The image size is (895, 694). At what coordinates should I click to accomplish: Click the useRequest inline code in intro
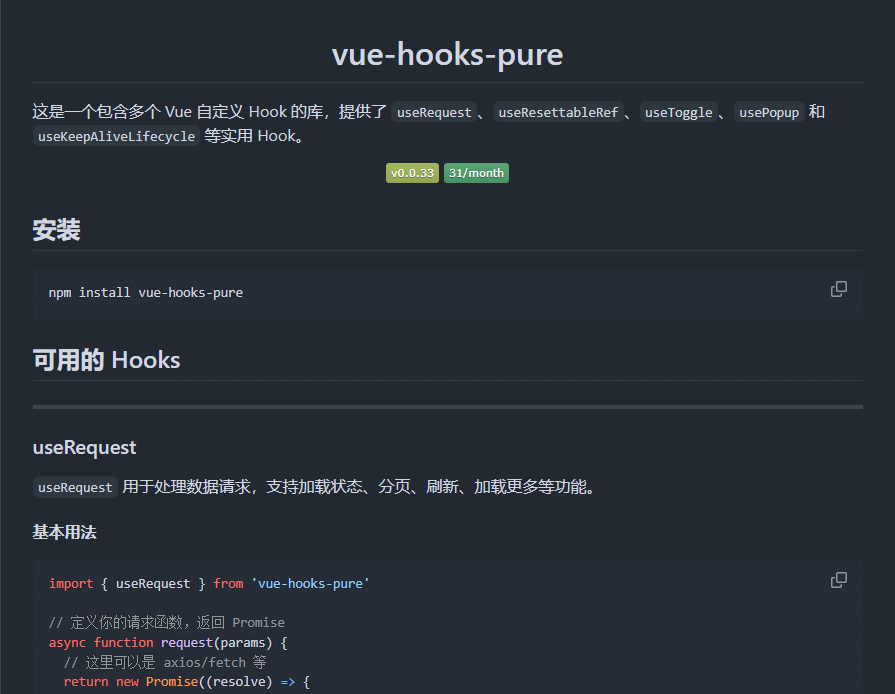tap(434, 112)
